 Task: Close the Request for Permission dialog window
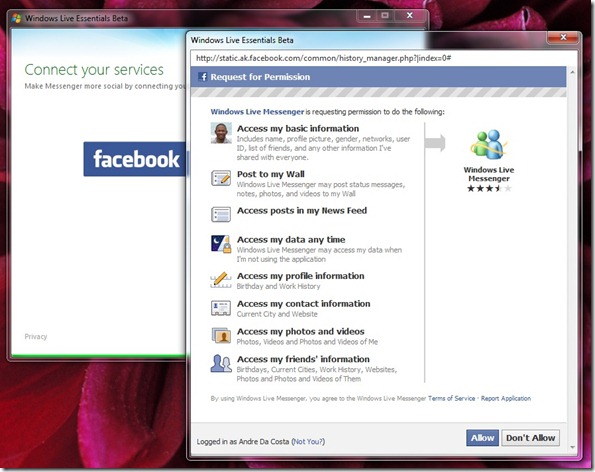coord(564,37)
